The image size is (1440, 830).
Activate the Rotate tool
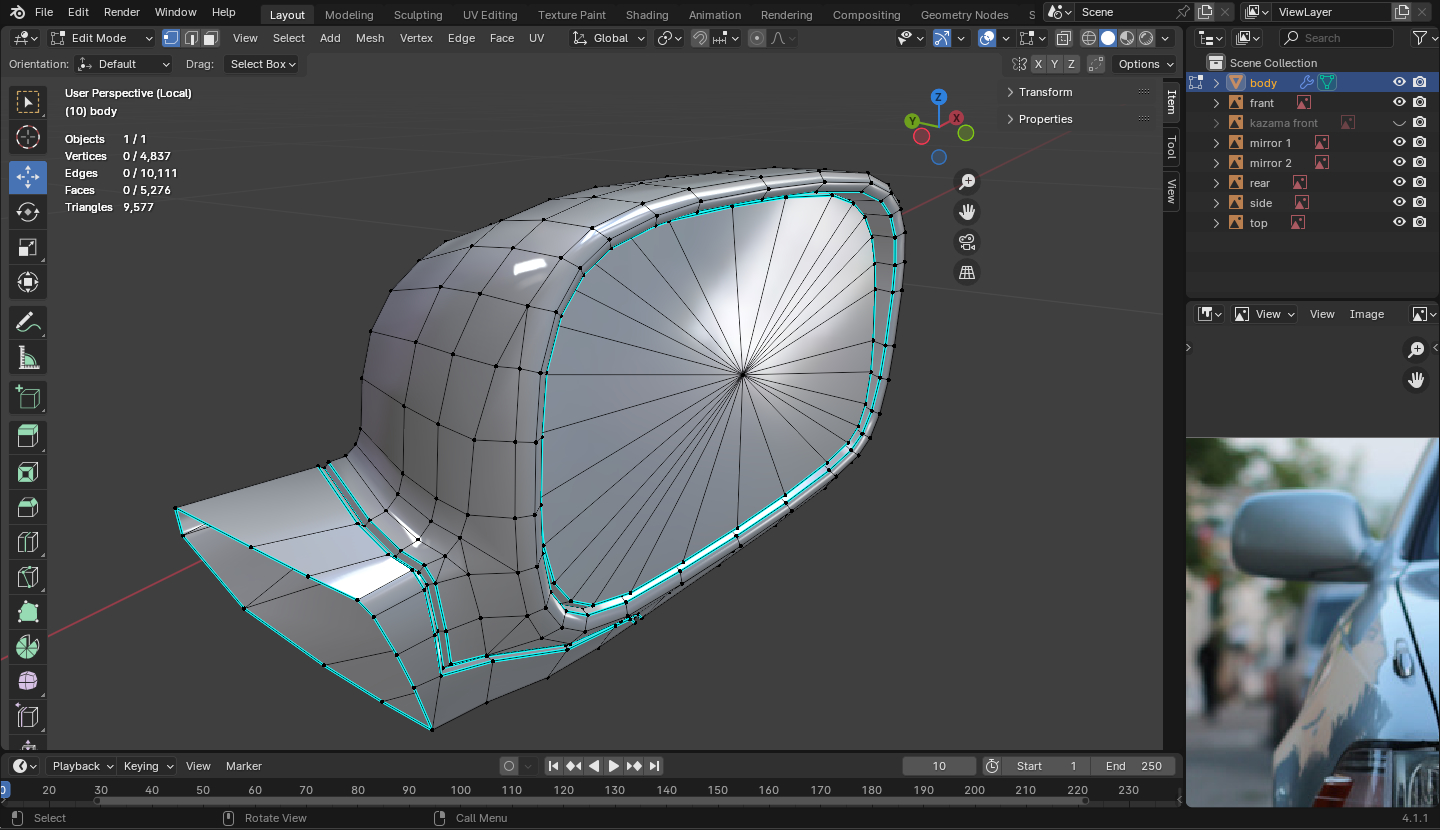point(28,212)
